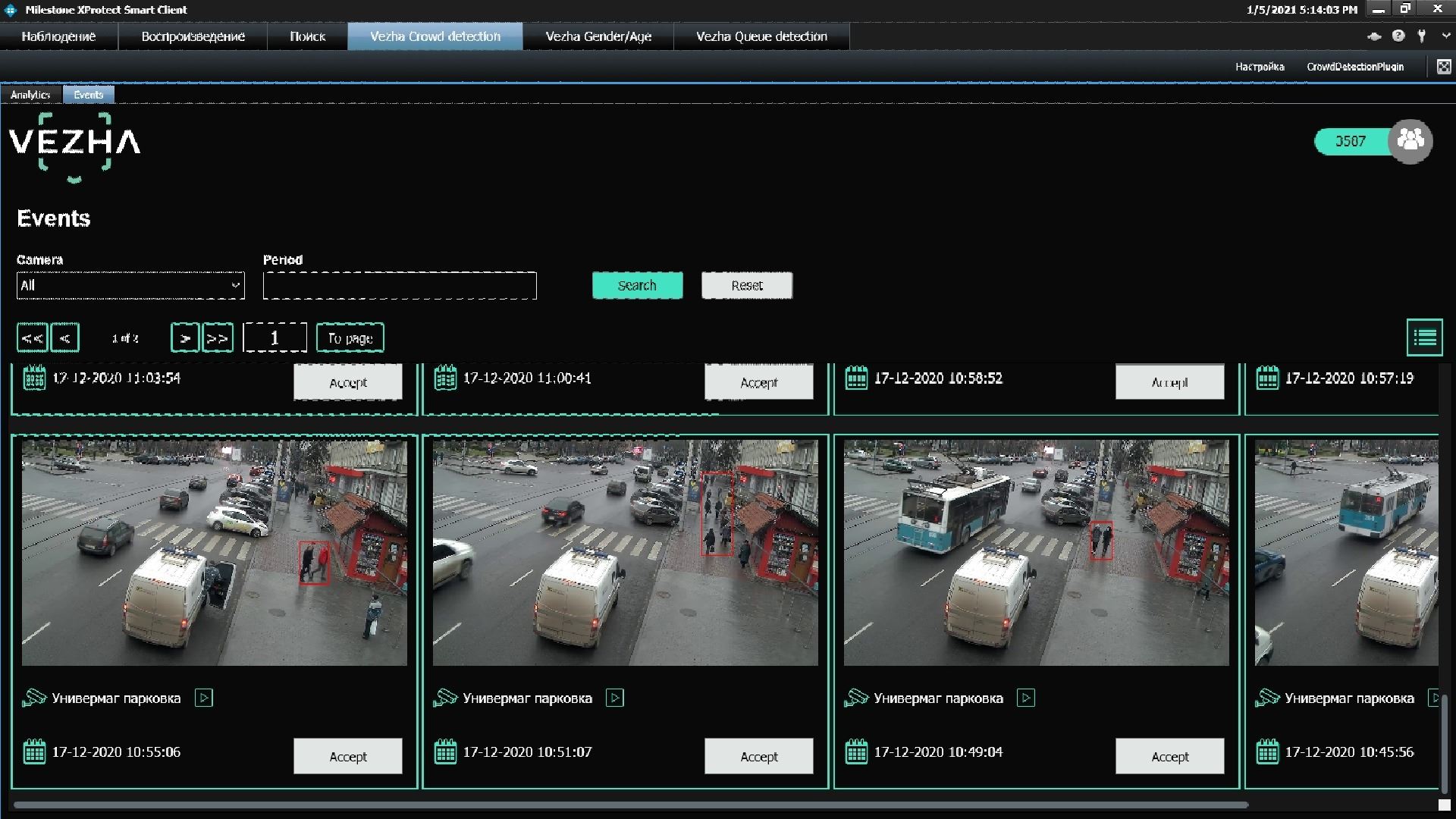Toggle full screen icon next to CrowdDetectionPlugin

1444,67
